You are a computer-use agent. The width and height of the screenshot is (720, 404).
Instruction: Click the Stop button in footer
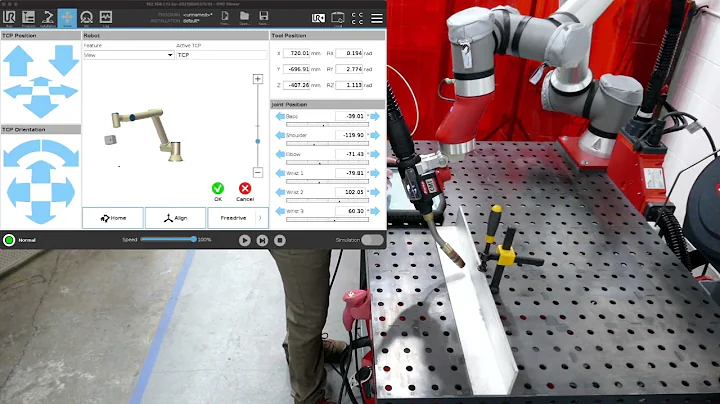click(280, 240)
